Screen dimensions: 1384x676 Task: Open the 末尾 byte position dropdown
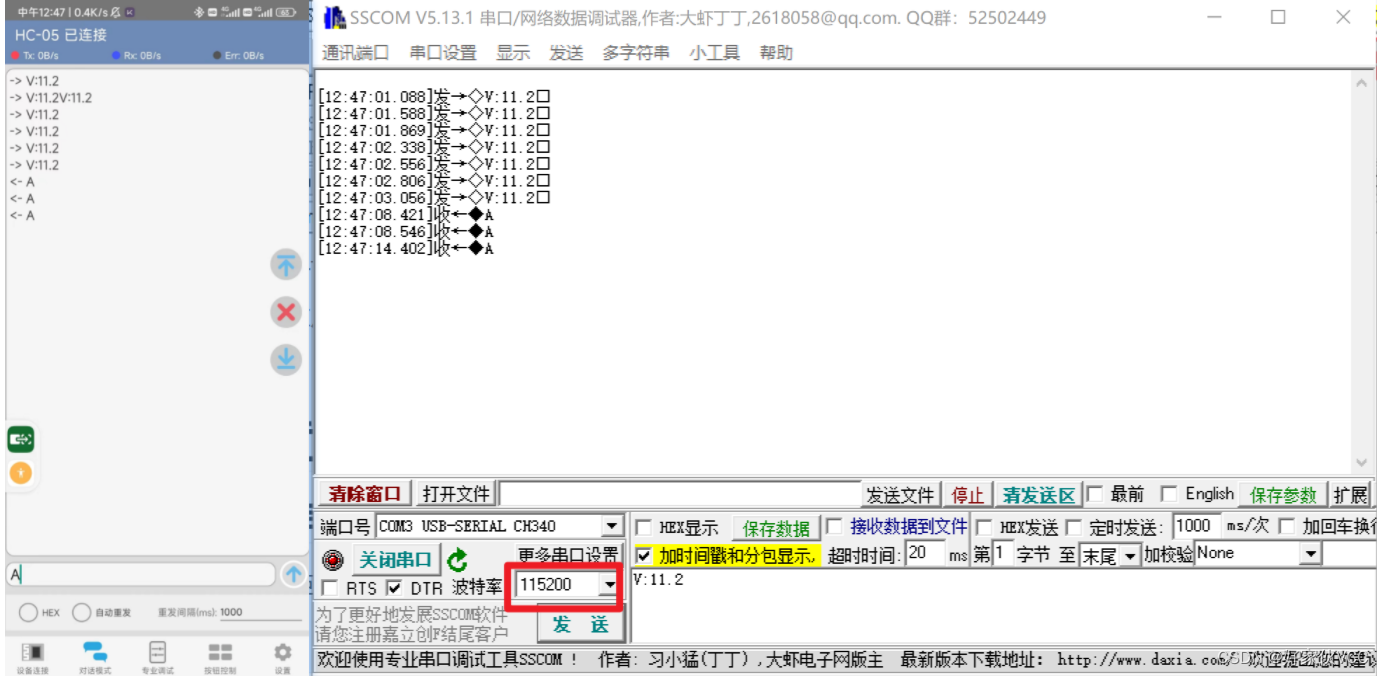[1130, 555]
